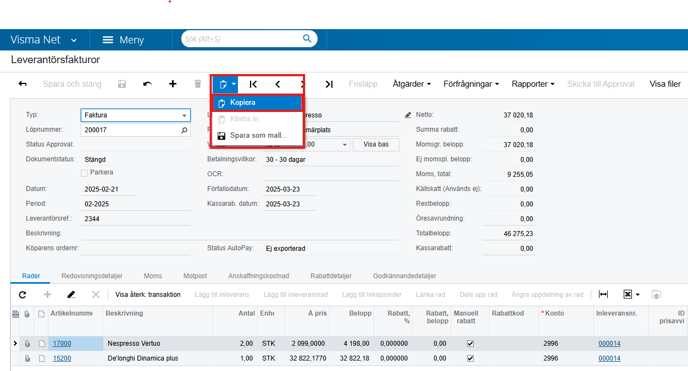The width and height of the screenshot is (688, 371).
Task: Click the Beskrivning input field
Action: (135, 233)
